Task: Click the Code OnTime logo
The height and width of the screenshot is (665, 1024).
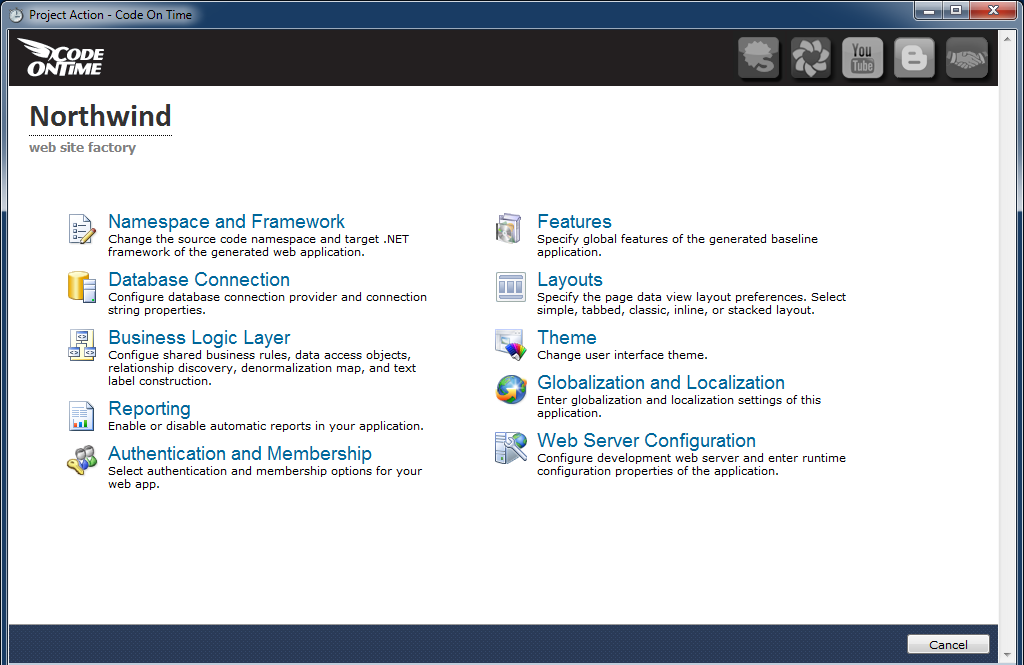Action: (61, 57)
